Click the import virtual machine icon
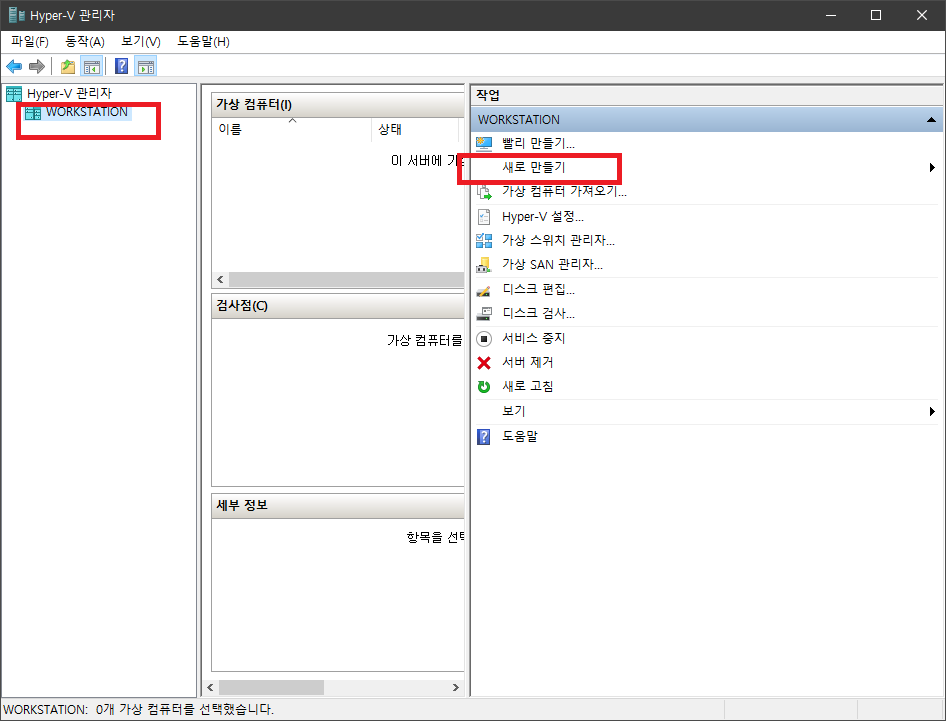 coord(484,192)
